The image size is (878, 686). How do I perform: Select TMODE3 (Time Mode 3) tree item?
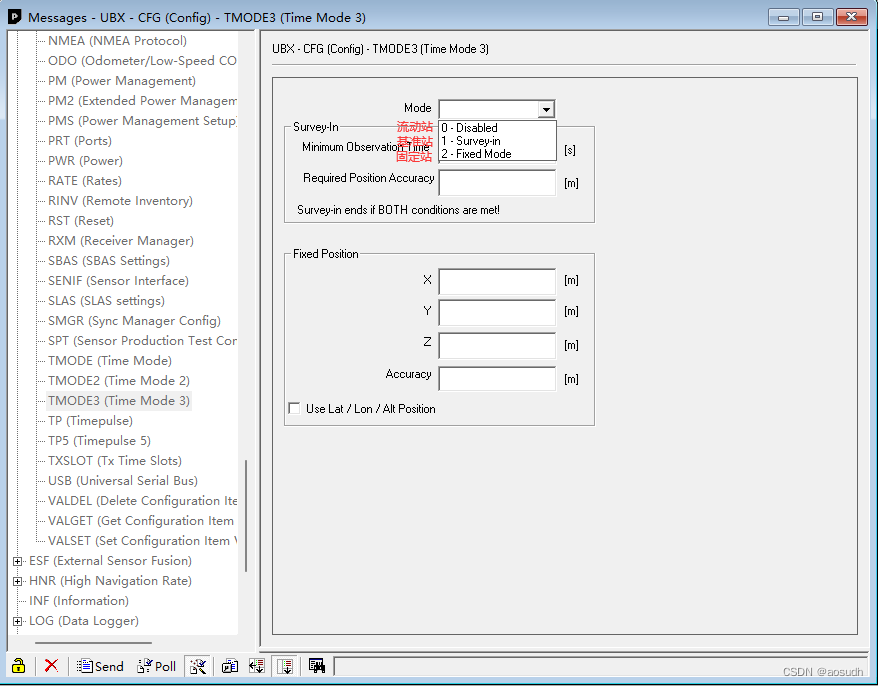click(119, 401)
